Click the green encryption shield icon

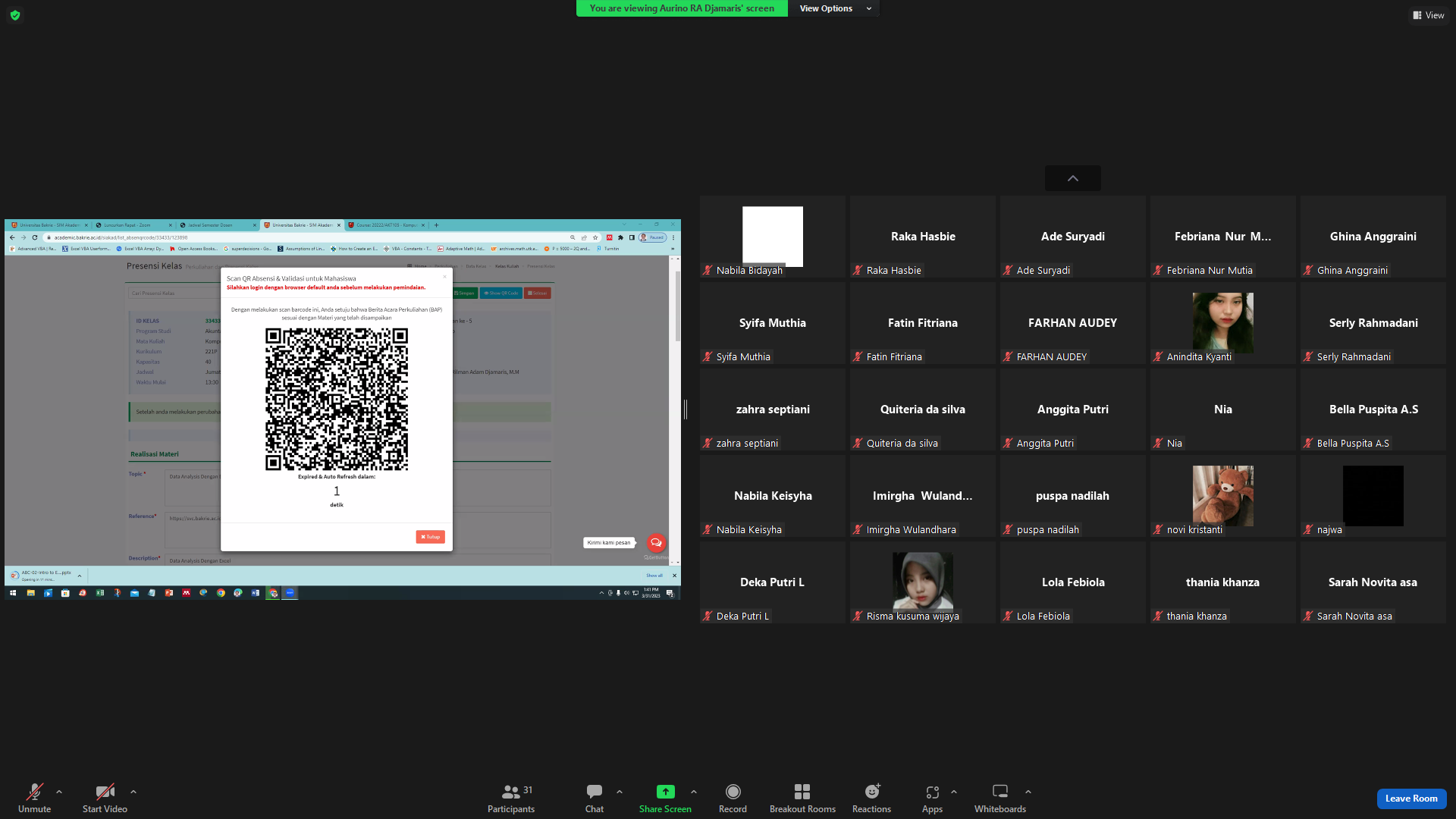[x=15, y=15]
